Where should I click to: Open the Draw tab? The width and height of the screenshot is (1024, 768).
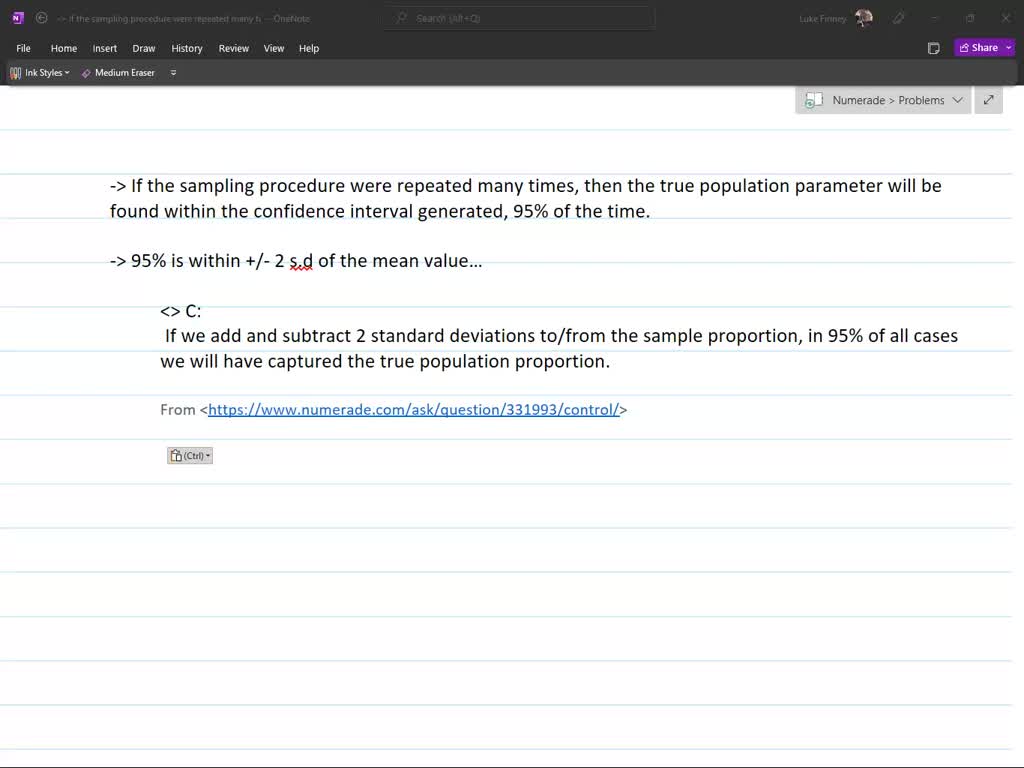click(x=144, y=48)
